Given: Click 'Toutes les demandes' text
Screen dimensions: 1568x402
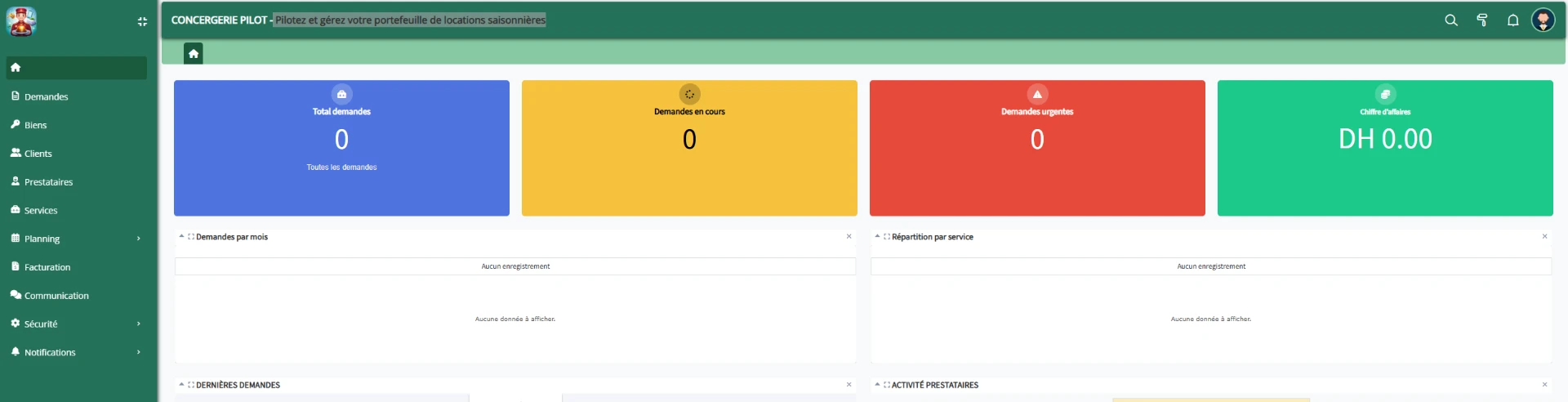Looking at the screenshot, I should pos(342,167).
